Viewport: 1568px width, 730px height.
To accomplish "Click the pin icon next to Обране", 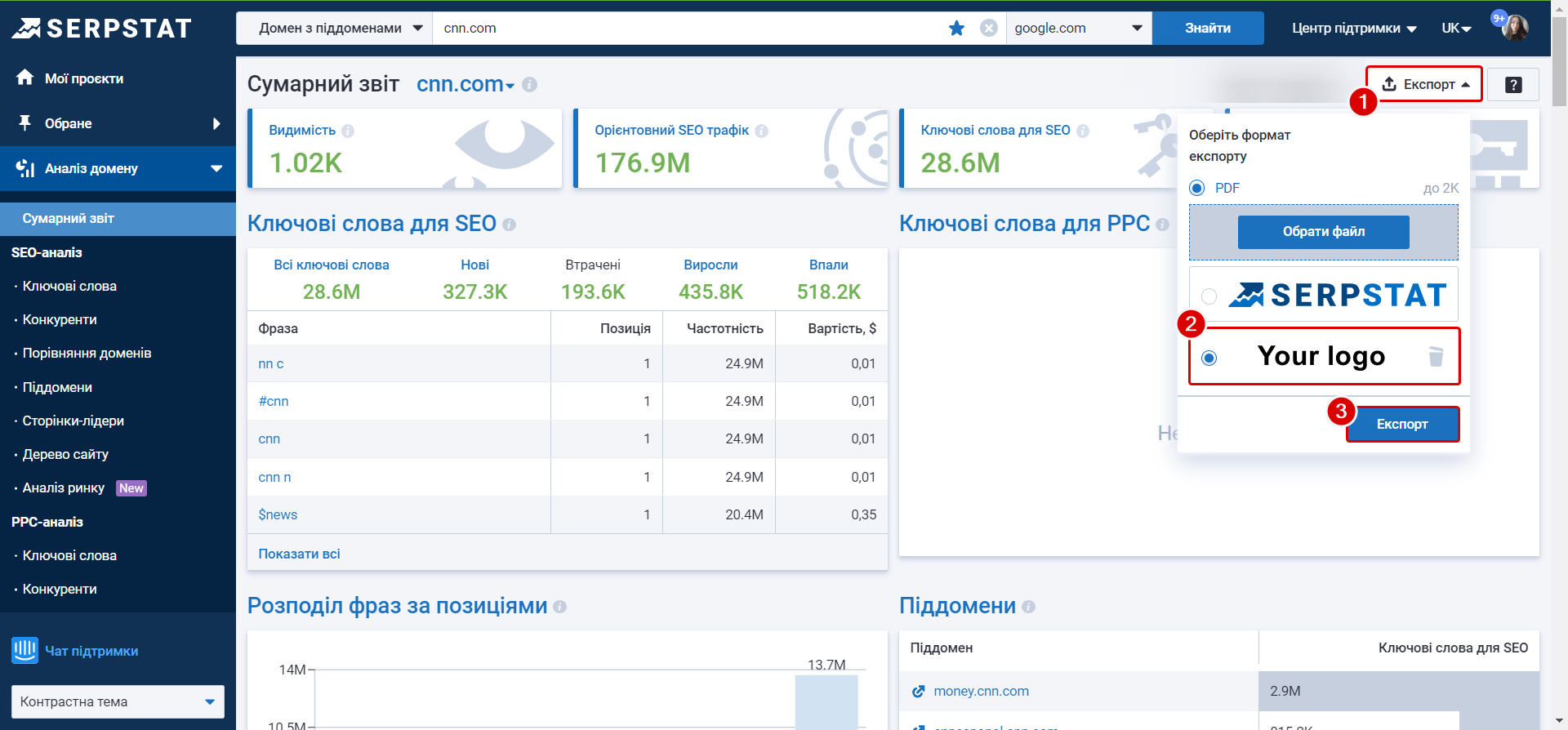I will 25,123.
